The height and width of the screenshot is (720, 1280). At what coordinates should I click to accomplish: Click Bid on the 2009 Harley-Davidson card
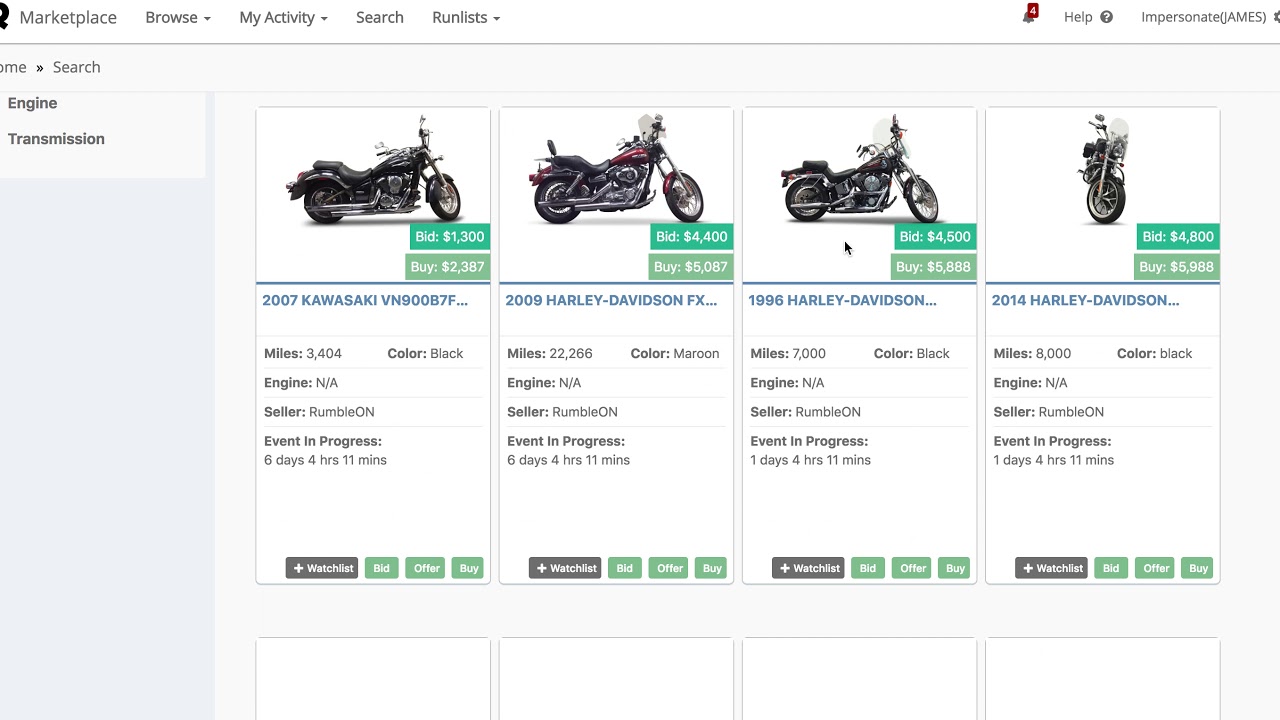pyautogui.click(x=624, y=568)
